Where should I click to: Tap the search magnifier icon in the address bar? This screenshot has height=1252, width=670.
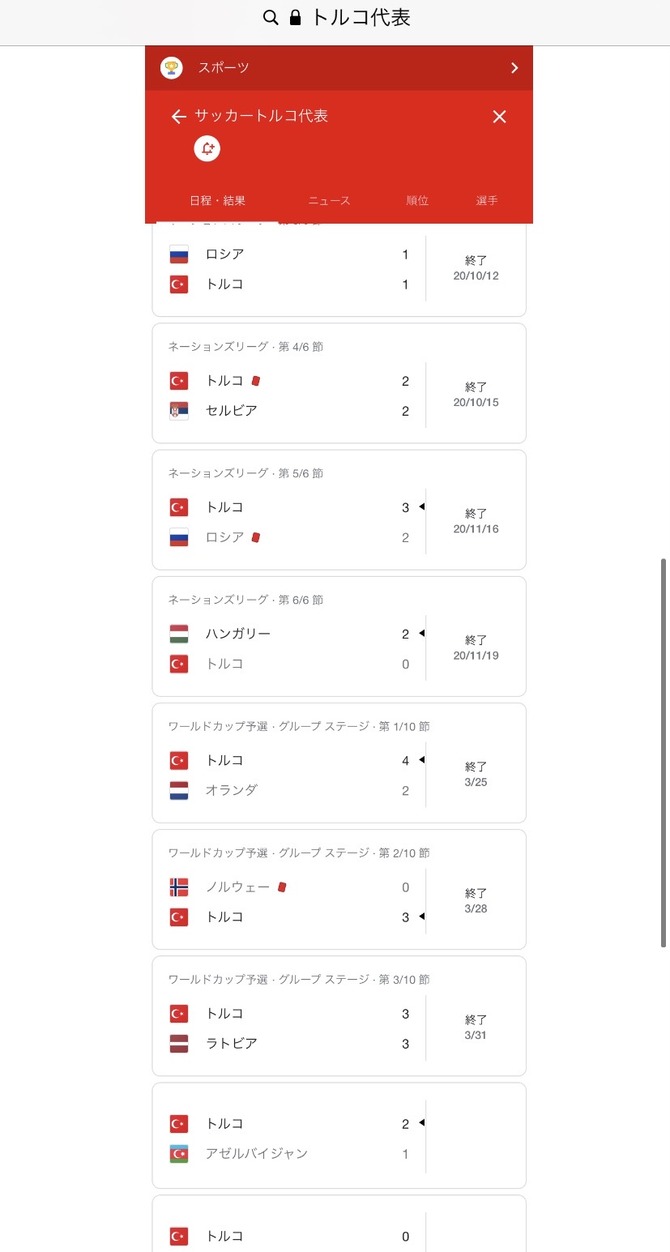270,18
